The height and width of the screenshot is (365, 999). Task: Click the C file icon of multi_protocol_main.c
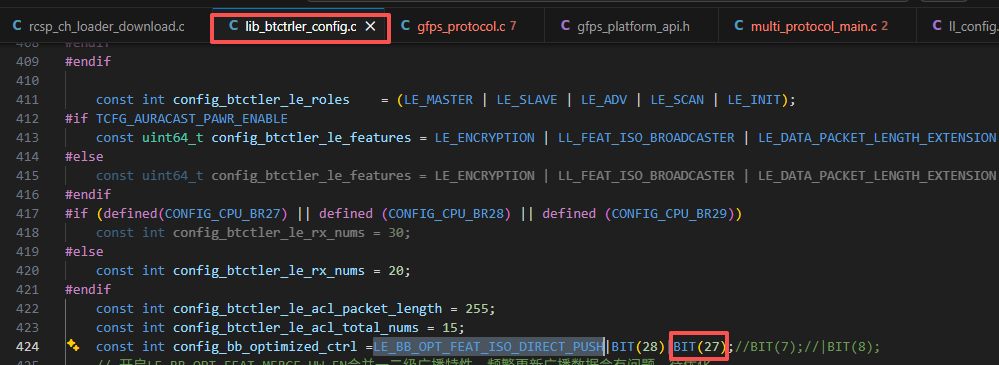(739, 26)
